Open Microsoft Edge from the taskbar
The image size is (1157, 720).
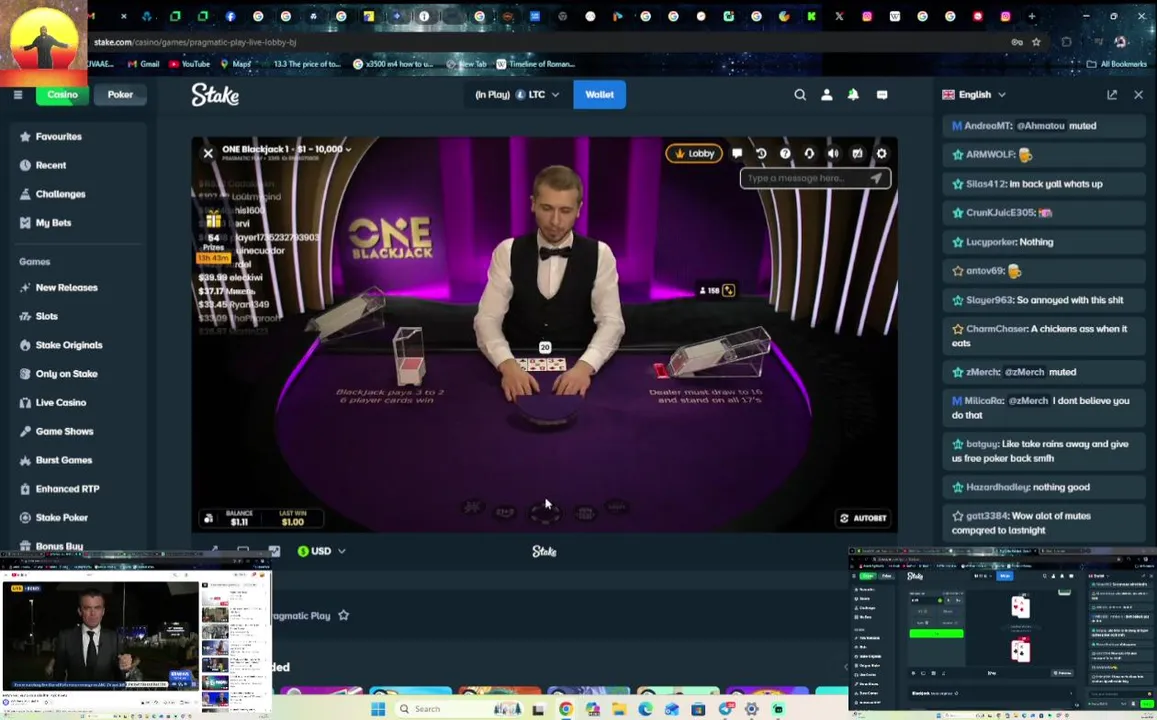click(645, 709)
